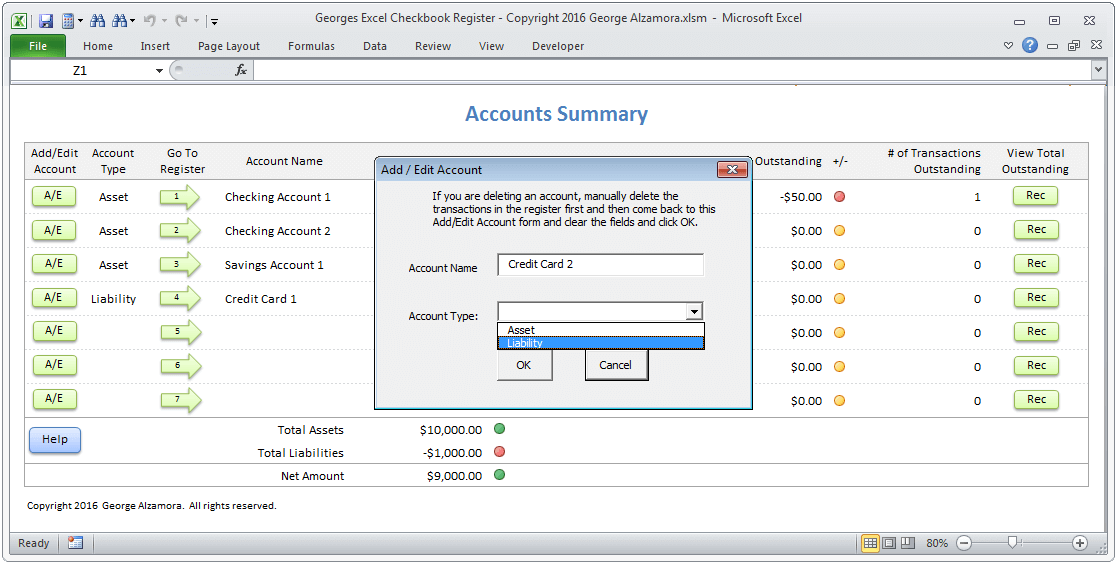Close the Add / Edit Account dialog
This screenshot has height=564, width=1117.
[x=732, y=169]
